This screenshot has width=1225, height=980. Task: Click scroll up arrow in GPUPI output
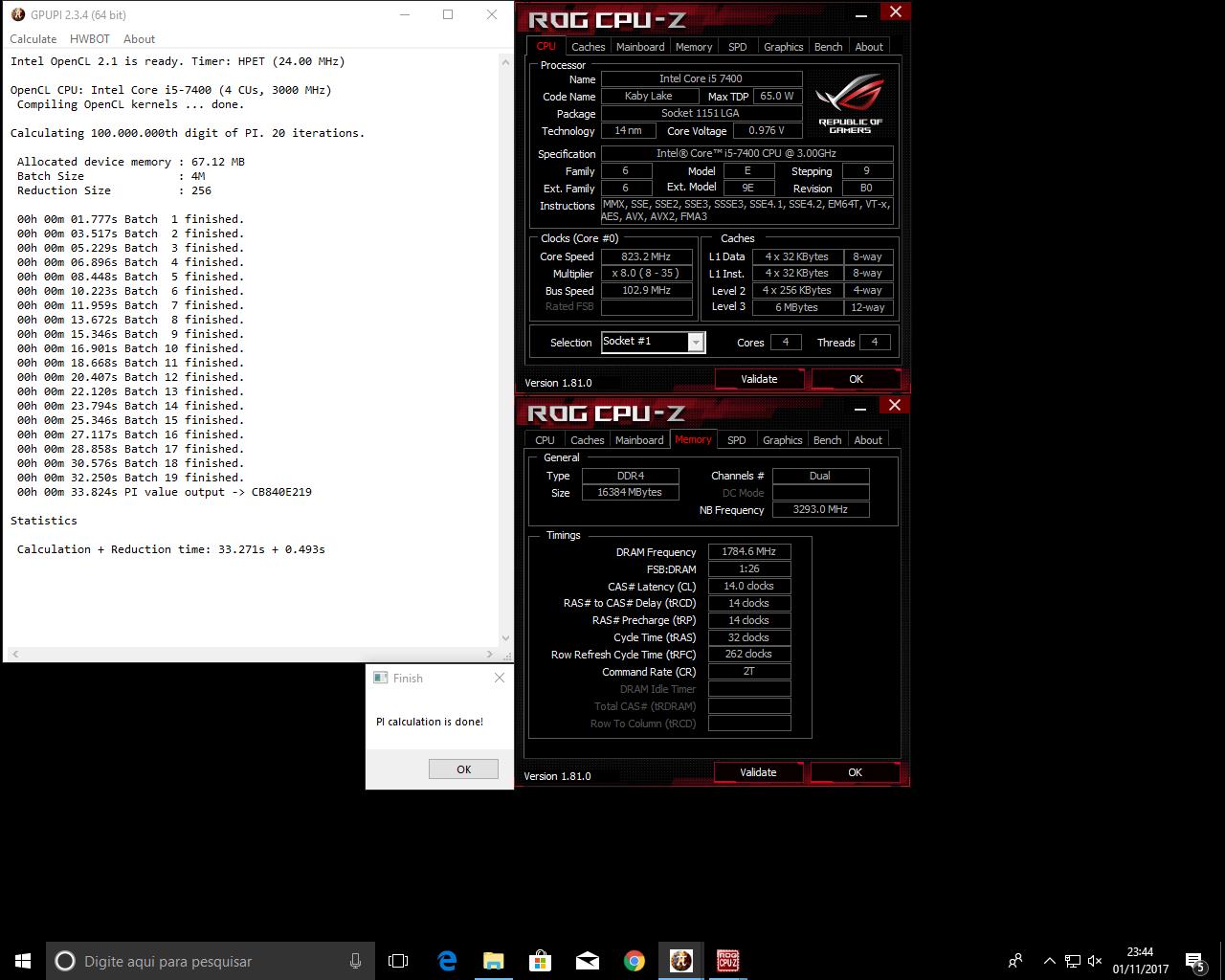(505, 61)
